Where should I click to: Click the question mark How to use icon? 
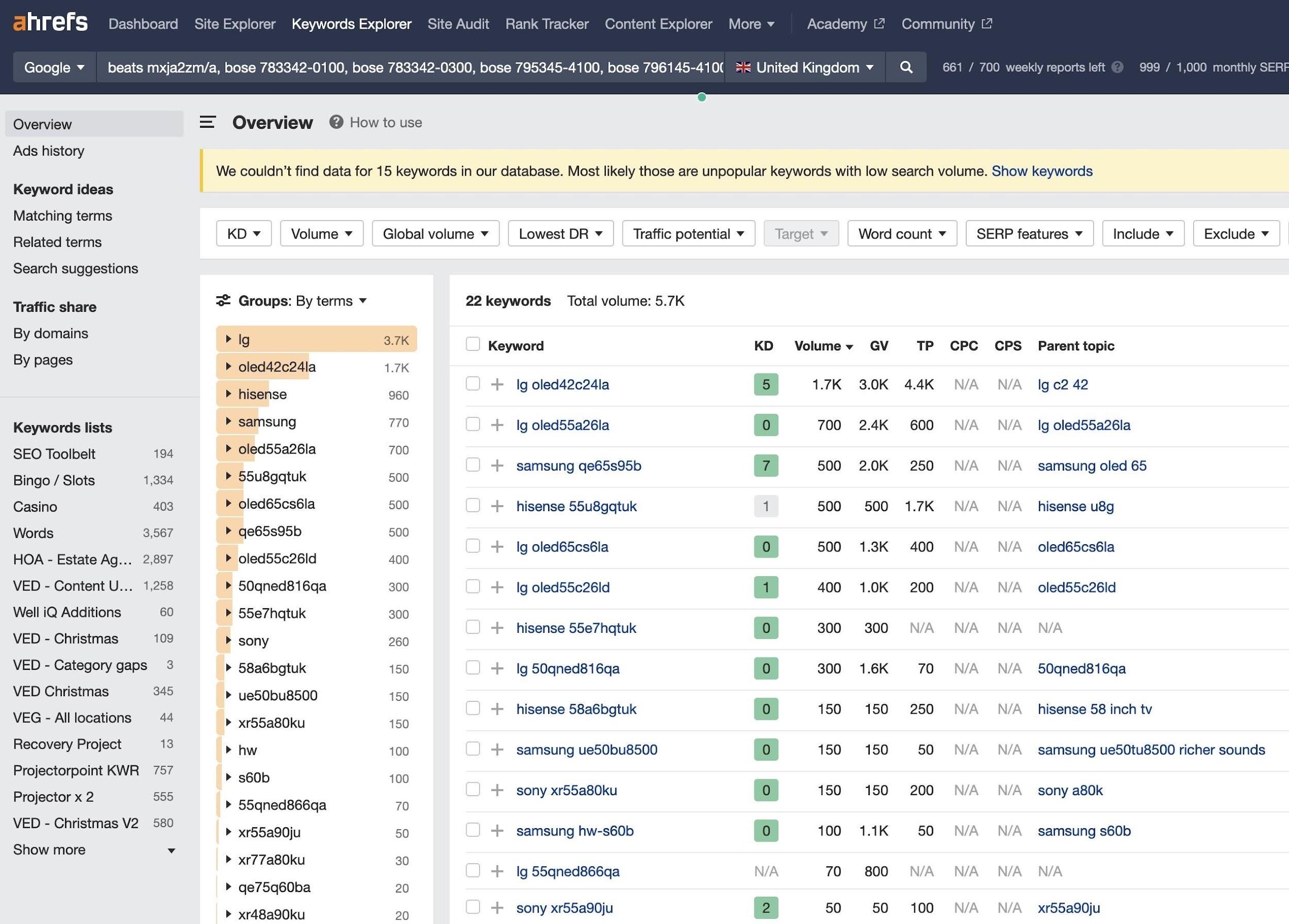click(x=336, y=122)
